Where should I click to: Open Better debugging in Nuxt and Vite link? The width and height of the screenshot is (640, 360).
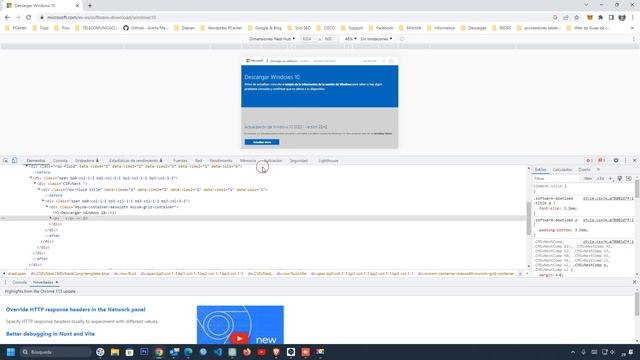click(x=50, y=334)
